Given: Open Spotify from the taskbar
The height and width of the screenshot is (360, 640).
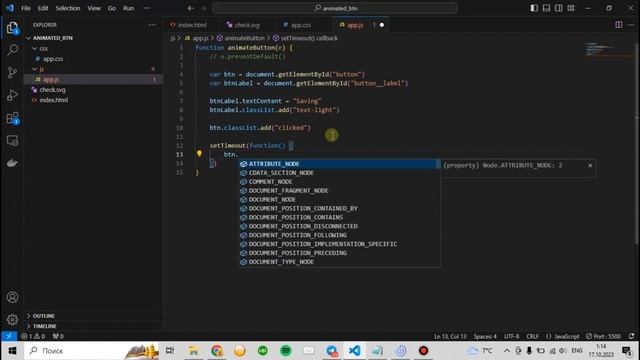Looking at the screenshot, I should coord(286,351).
